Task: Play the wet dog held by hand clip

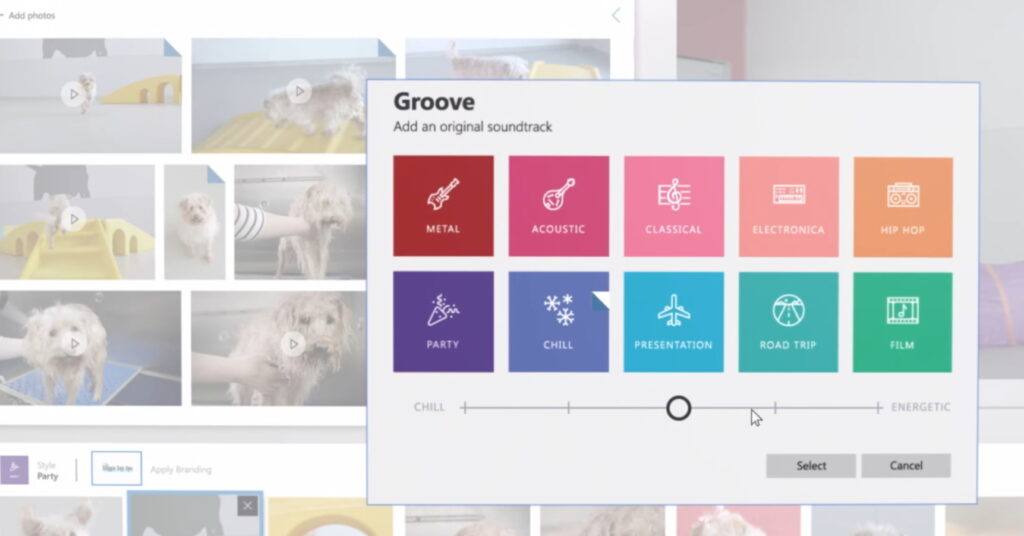Action: click(293, 343)
